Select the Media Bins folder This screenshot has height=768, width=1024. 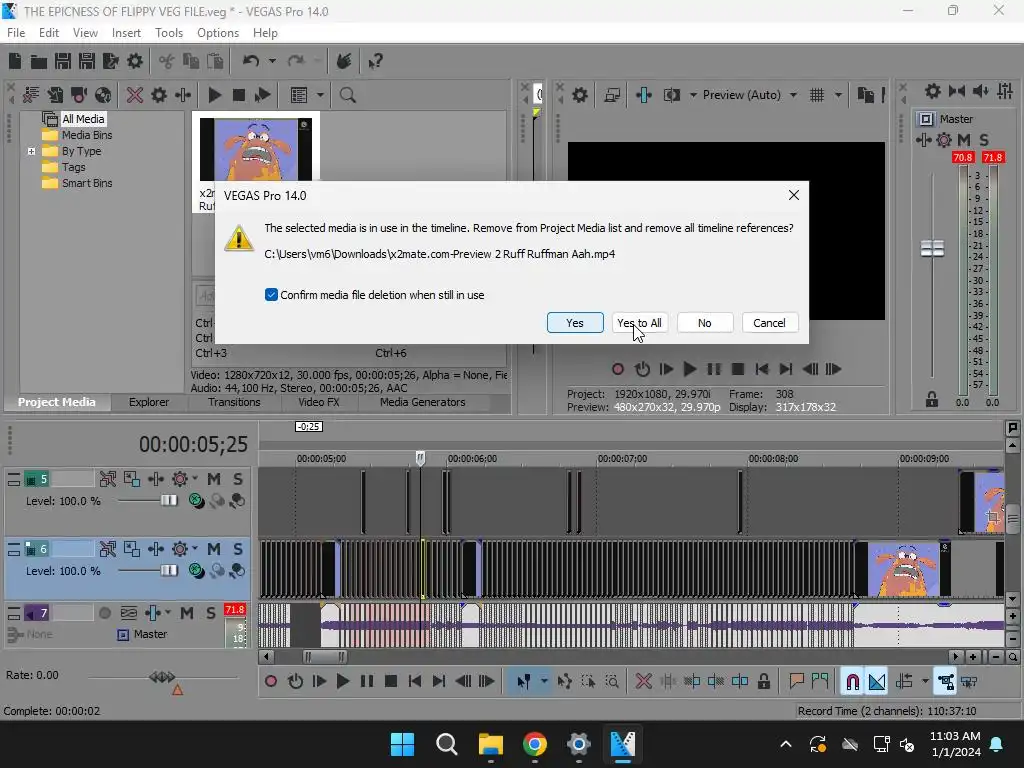click(x=87, y=135)
